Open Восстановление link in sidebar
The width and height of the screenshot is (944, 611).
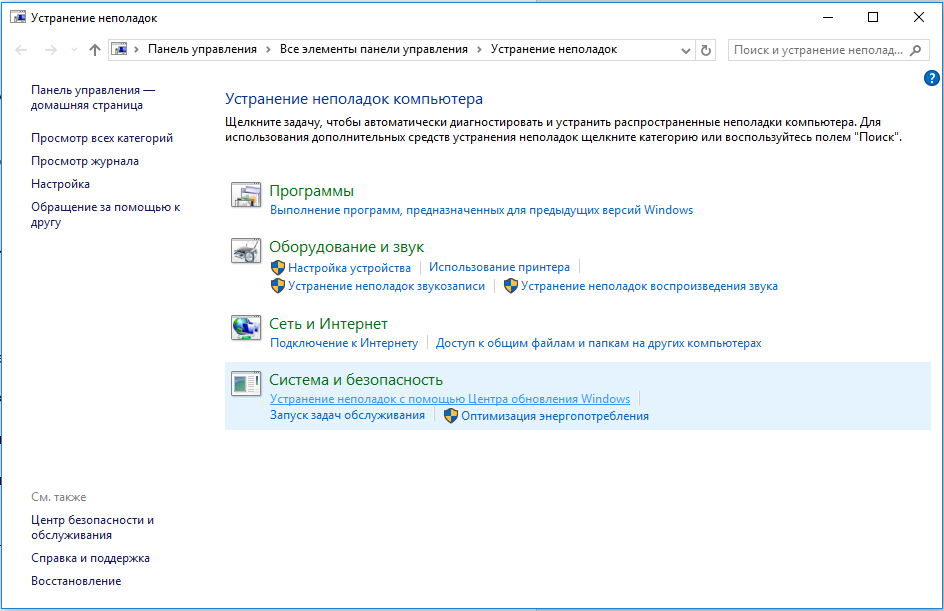pyautogui.click(x=76, y=581)
